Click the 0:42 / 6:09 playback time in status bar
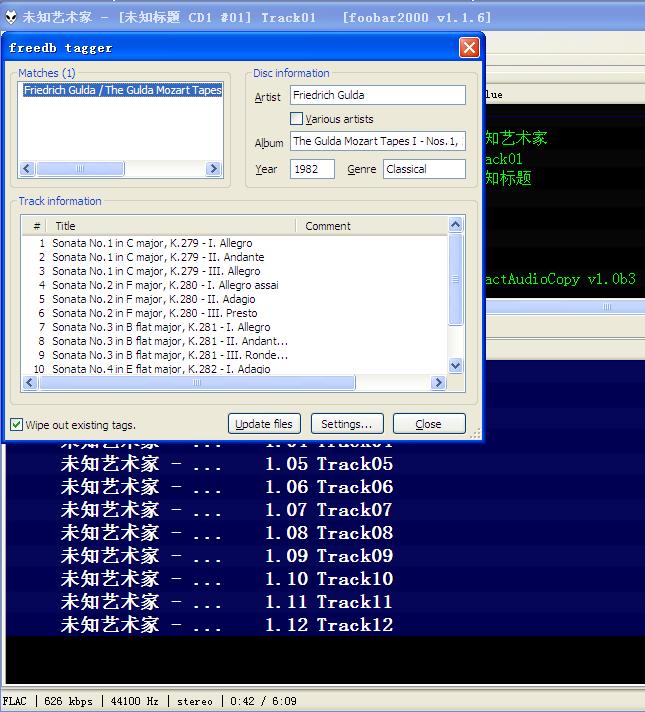The image size is (645, 712). [x=263, y=701]
